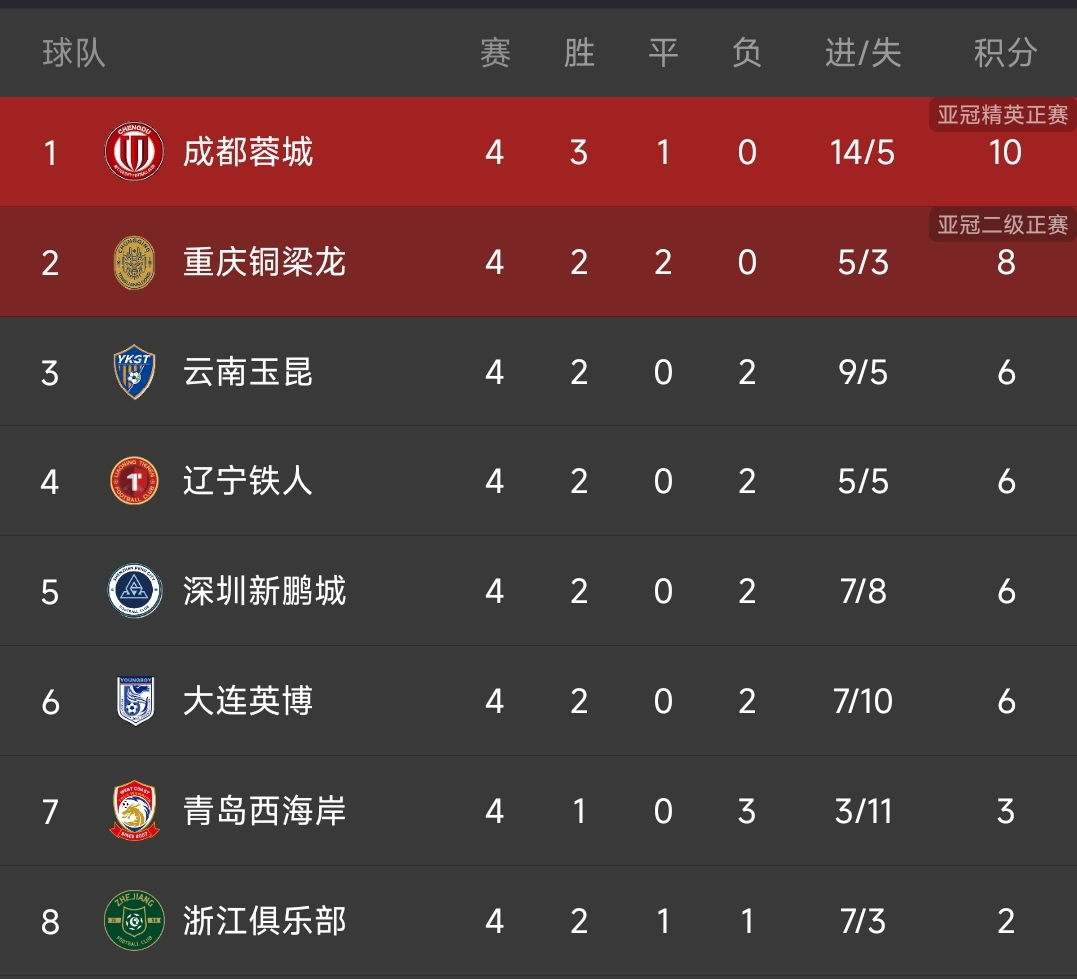The width and height of the screenshot is (1077, 979).
Task: Tap the Dalian Yingbo (大连英博) team crest
Action: click(134, 701)
